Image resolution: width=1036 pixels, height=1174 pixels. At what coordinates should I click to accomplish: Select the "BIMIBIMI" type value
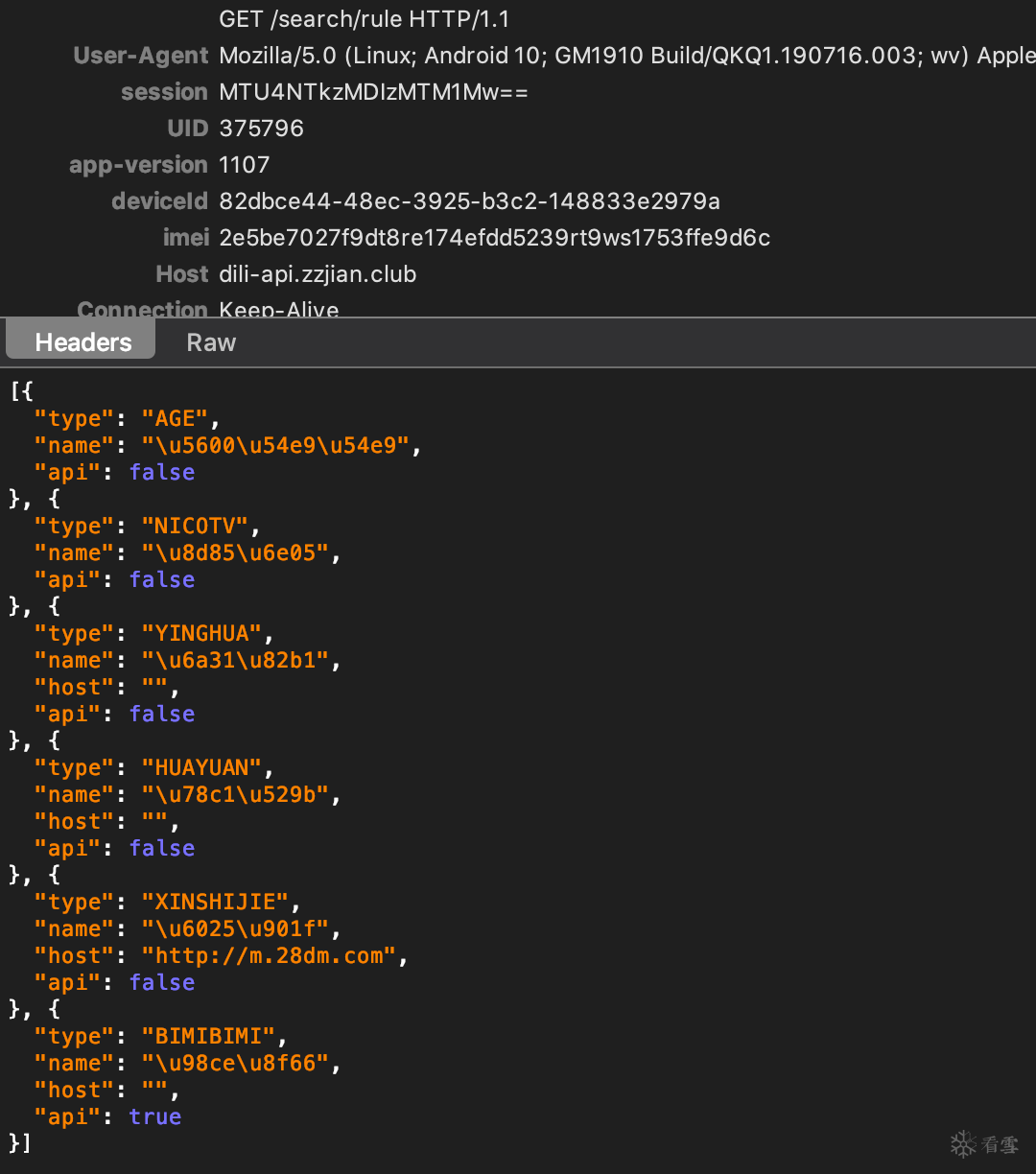coord(214,1037)
